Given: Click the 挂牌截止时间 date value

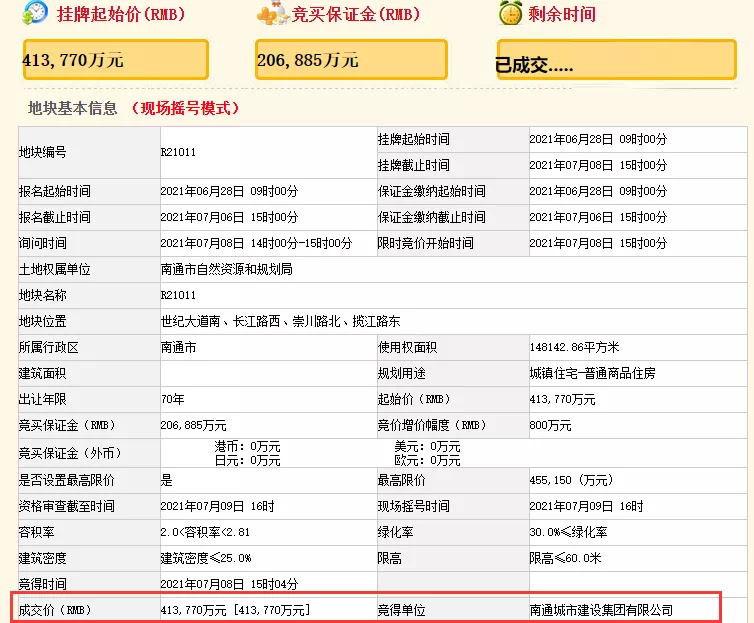Looking at the screenshot, I should pos(598,165).
